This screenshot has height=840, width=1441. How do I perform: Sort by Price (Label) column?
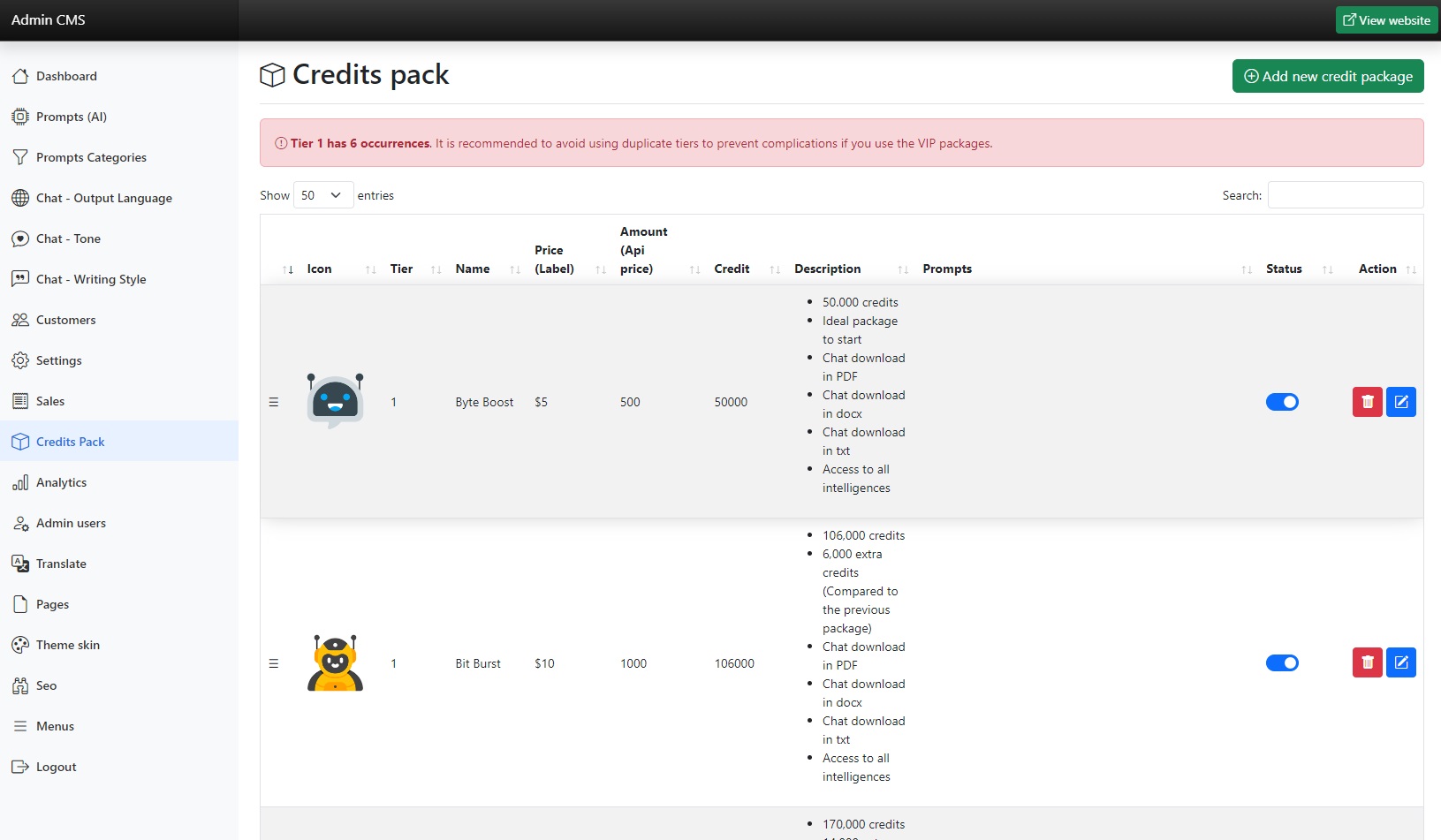click(554, 260)
